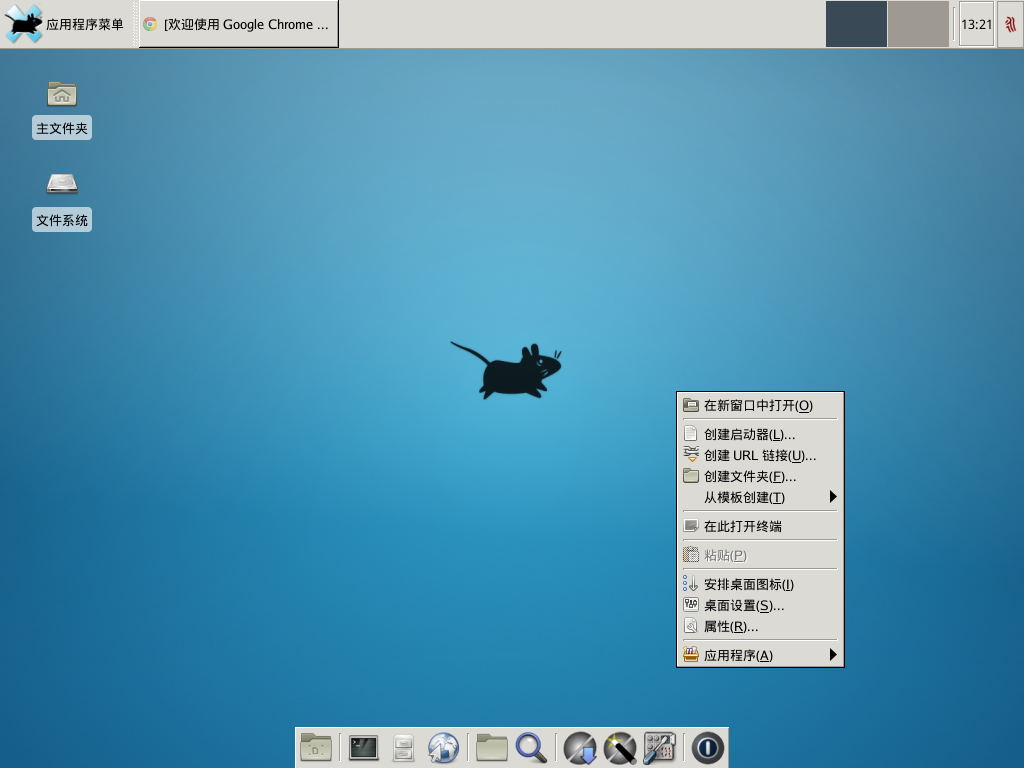Viewport: 1024px width, 768px height.
Task: Click the blue down-arrow dock icon
Action: tap(580, 748)
